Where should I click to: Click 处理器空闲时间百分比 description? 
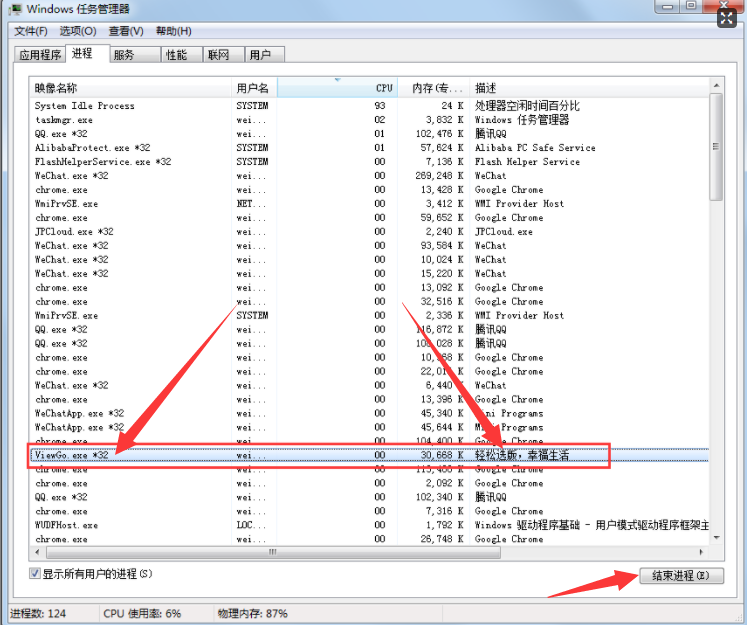527,106
